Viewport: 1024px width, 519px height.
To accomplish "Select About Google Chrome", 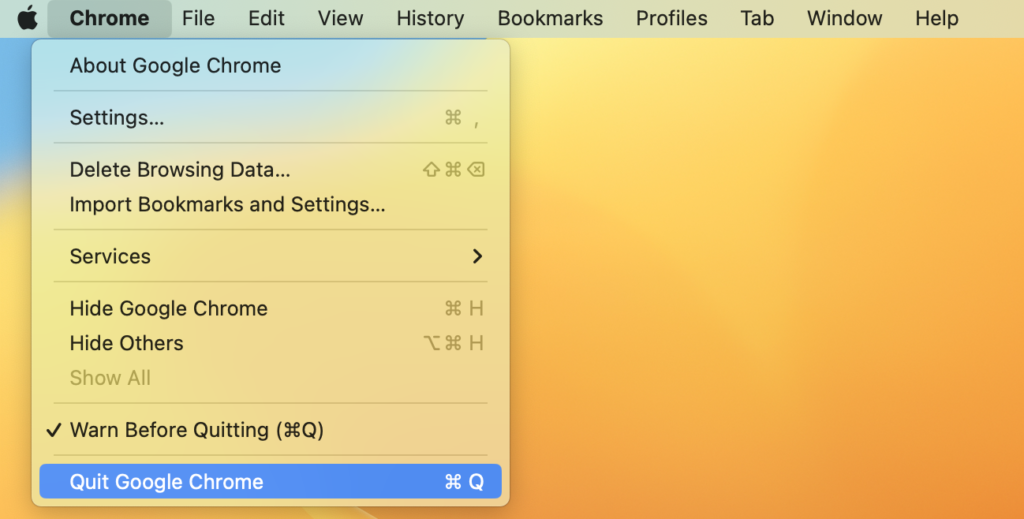I will pos(270,65).
